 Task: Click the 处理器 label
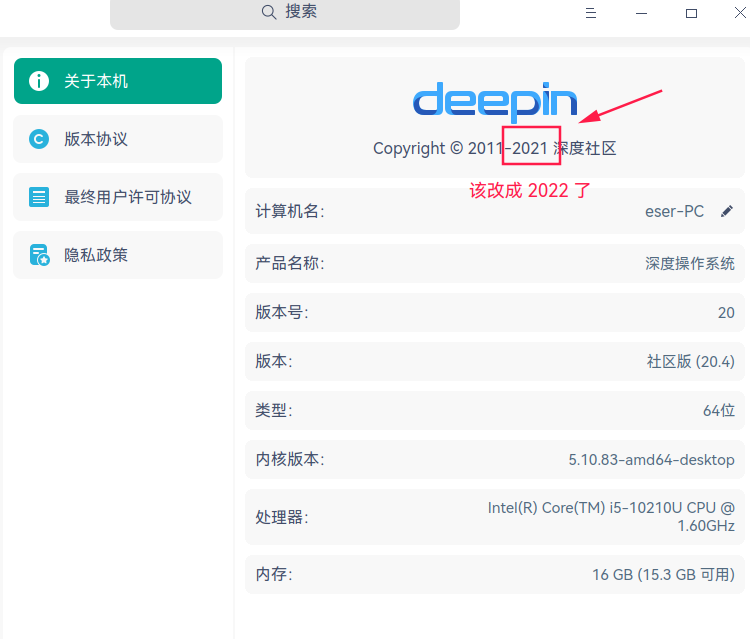[282, 517]
